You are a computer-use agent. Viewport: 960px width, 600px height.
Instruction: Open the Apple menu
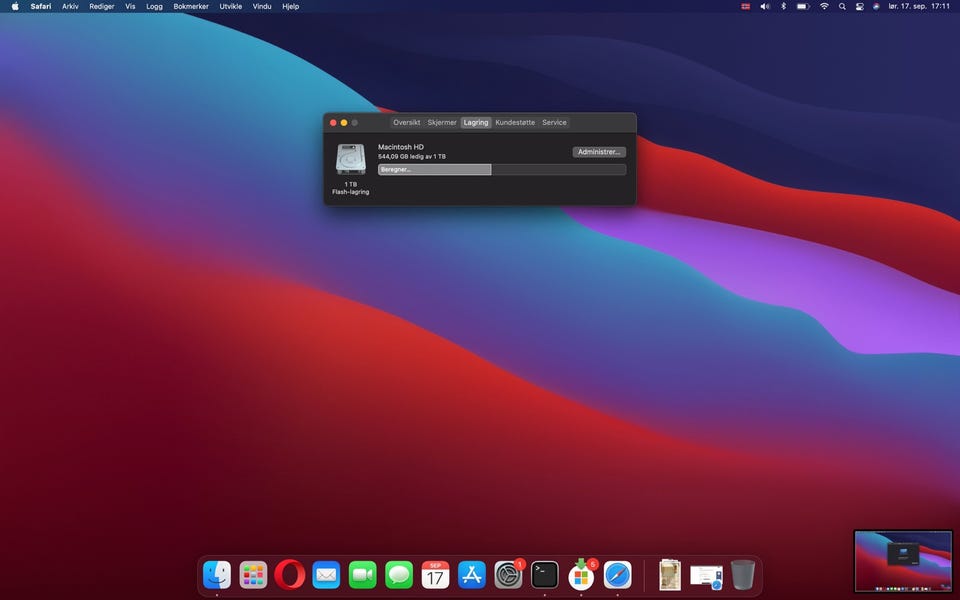tap(15, 6)
